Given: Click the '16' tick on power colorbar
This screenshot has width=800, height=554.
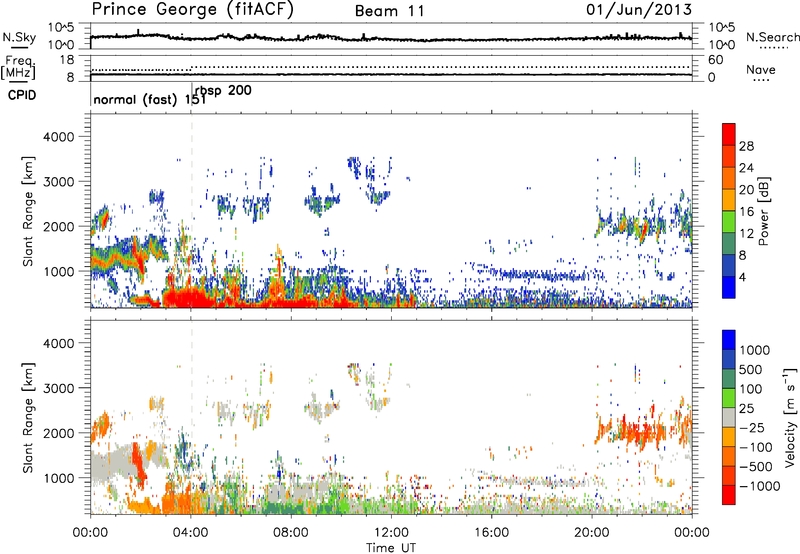Looking at the screenshot, I should click(x=746, y=212).
